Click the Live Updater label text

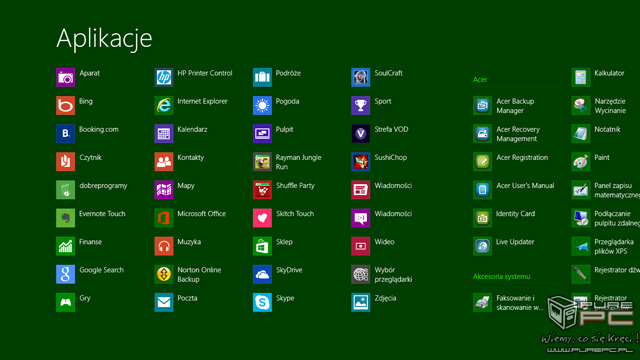point(515,242)
